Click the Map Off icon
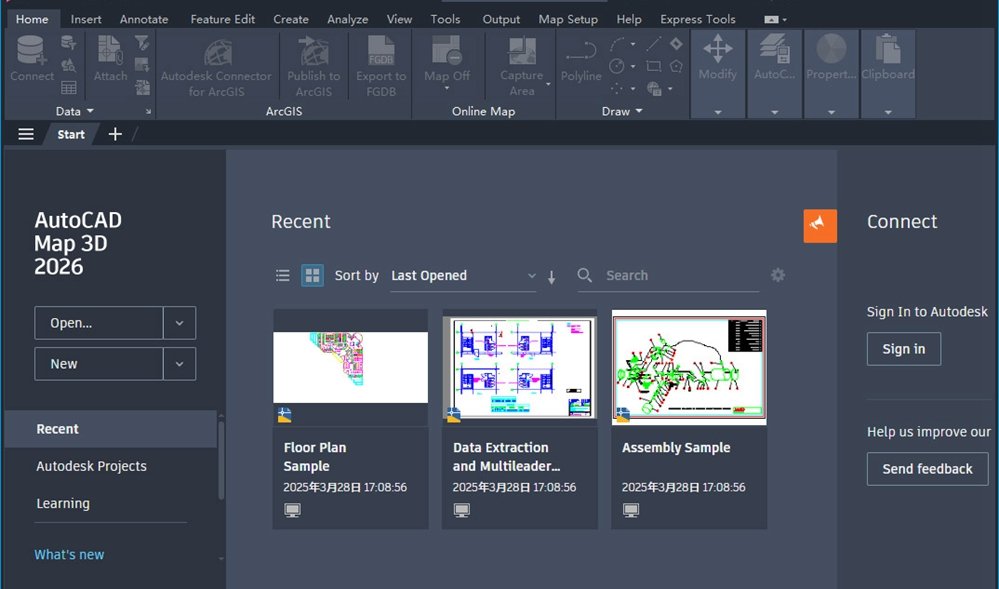The height and width of the screenshot is (589, 999). 447,50
